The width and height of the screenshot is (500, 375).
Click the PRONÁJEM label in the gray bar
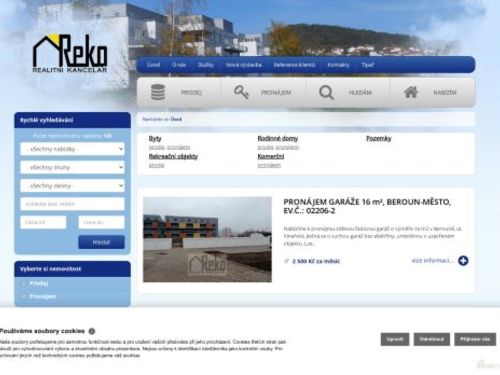pos(276,93)
